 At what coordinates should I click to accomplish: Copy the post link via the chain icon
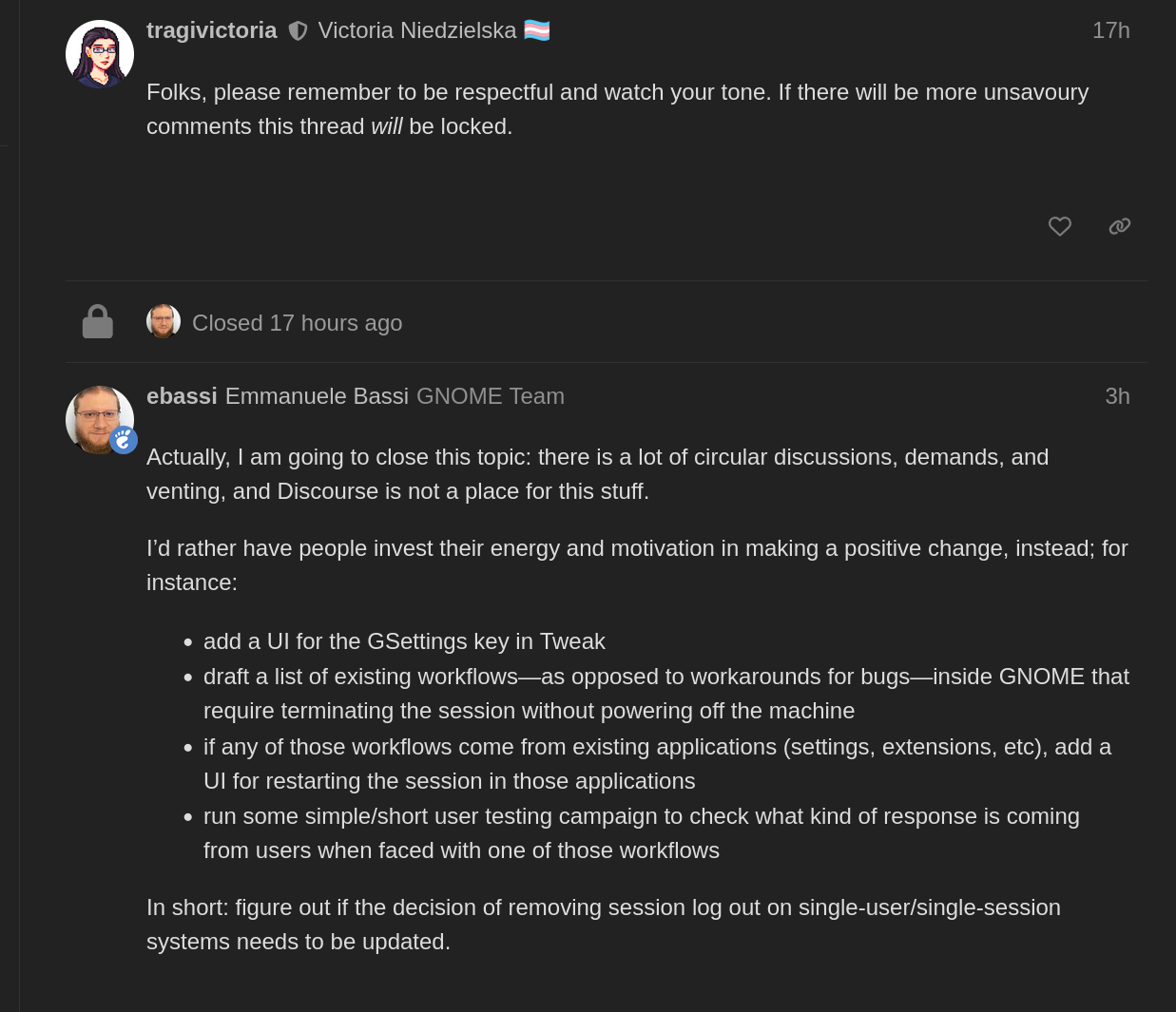[x=1120, y=226]
